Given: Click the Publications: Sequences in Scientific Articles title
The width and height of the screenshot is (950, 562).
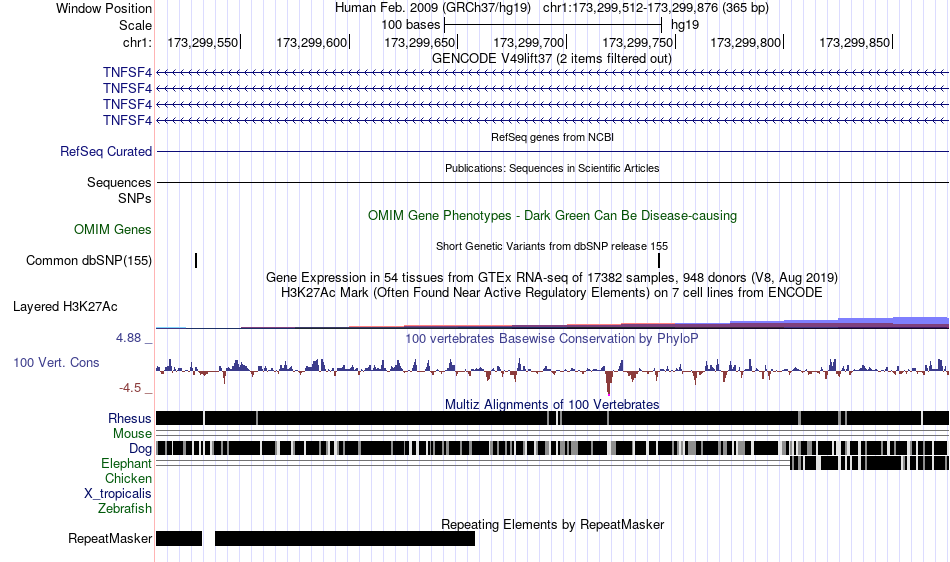Looking at the screenshot, I should (552, 168).
